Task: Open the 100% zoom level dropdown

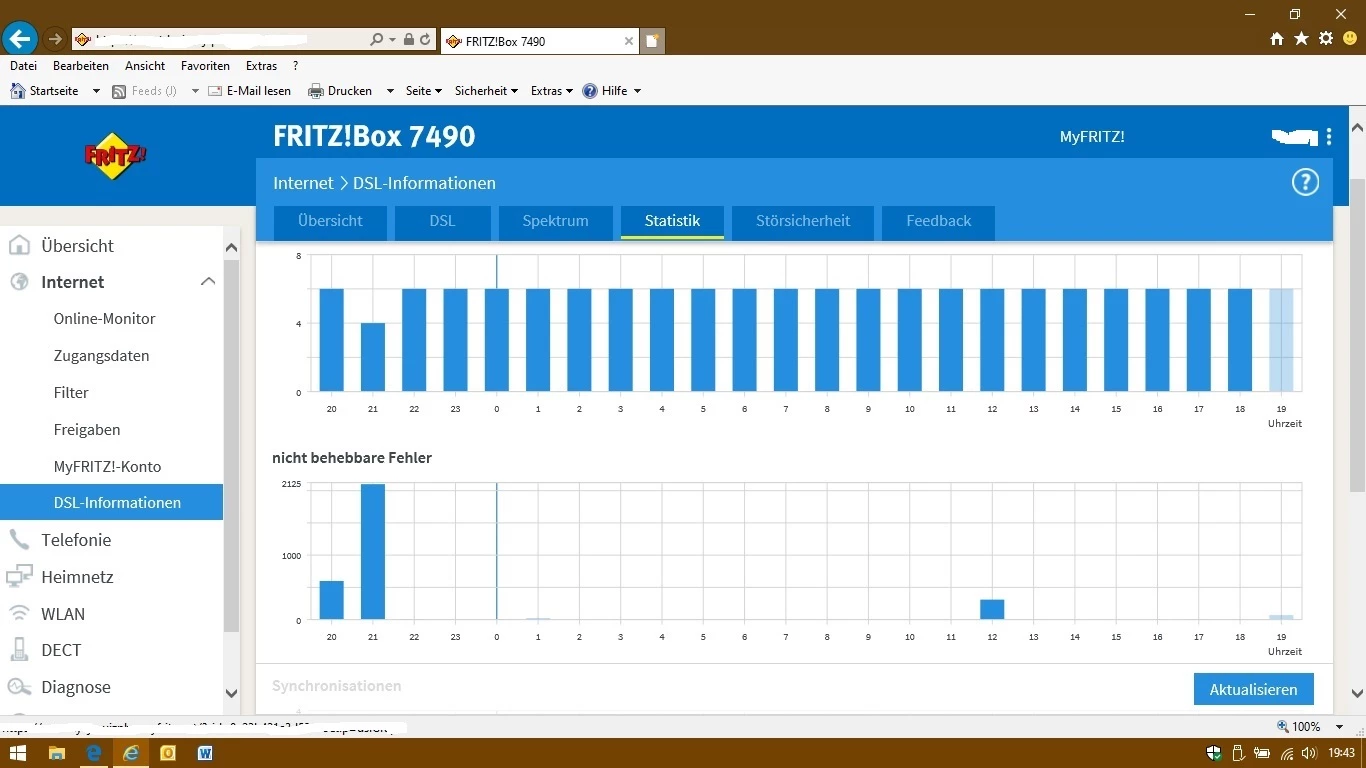Action: pos(1341,727)
